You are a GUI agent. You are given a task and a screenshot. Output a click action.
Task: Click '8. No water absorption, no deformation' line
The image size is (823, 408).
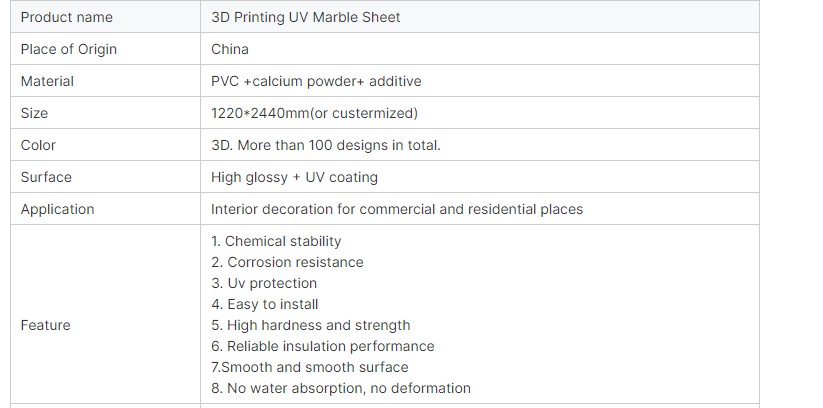click(x=340, y=388)
